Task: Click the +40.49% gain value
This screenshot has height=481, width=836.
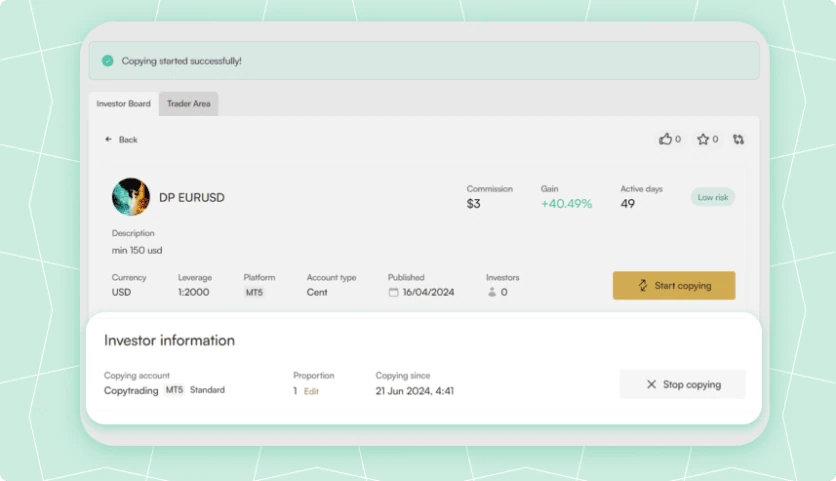Action: 566,204
